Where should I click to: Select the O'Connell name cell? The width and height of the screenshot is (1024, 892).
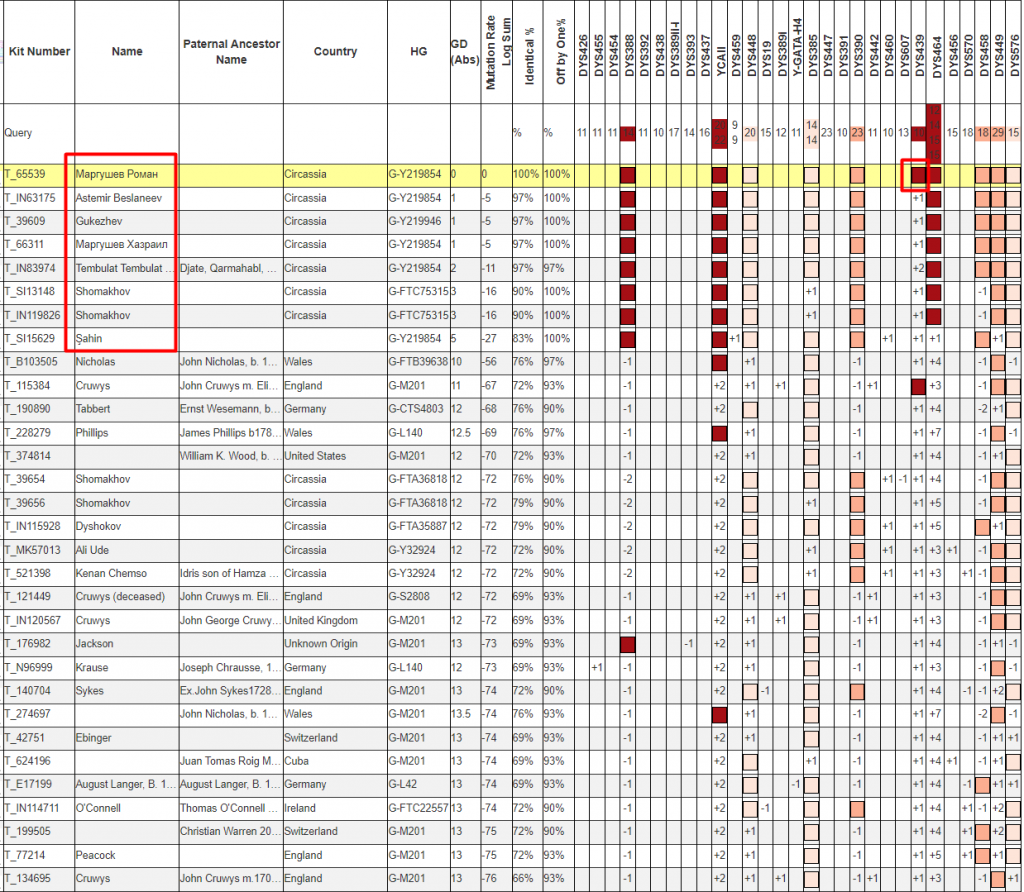pyautogui.click(x=98, y=808)
